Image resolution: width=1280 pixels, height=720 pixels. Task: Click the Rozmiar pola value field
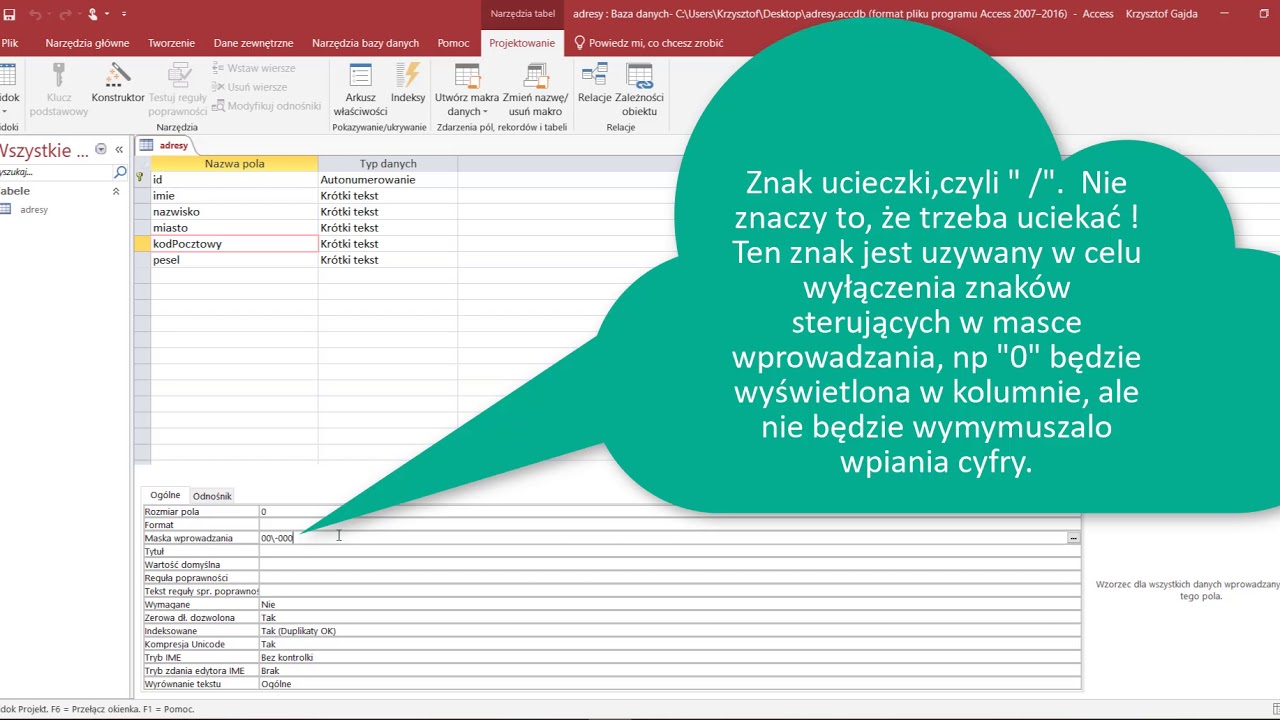click(x=669, y=512)
